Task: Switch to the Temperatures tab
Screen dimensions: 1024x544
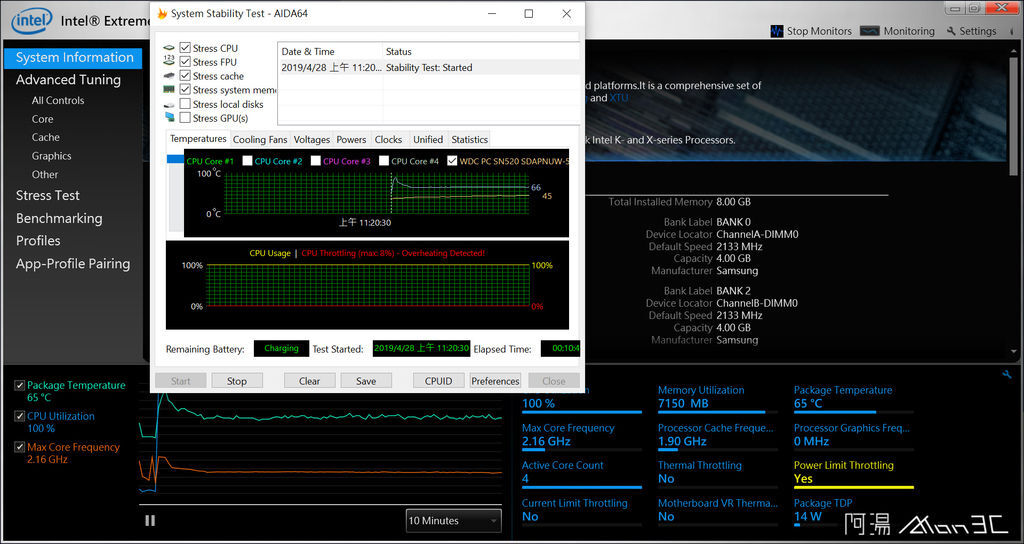Action: (198, 138)
